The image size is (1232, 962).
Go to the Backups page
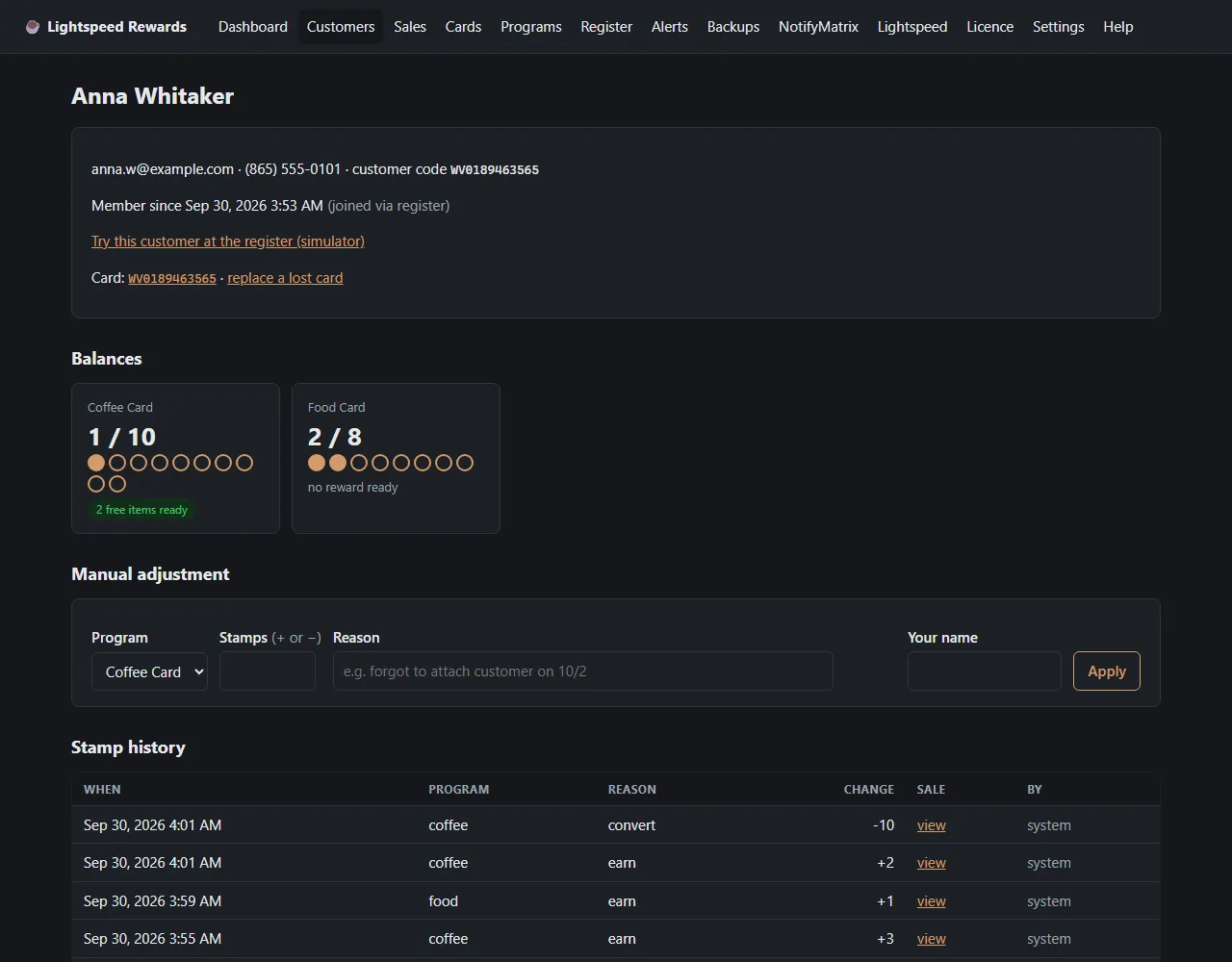733,27
